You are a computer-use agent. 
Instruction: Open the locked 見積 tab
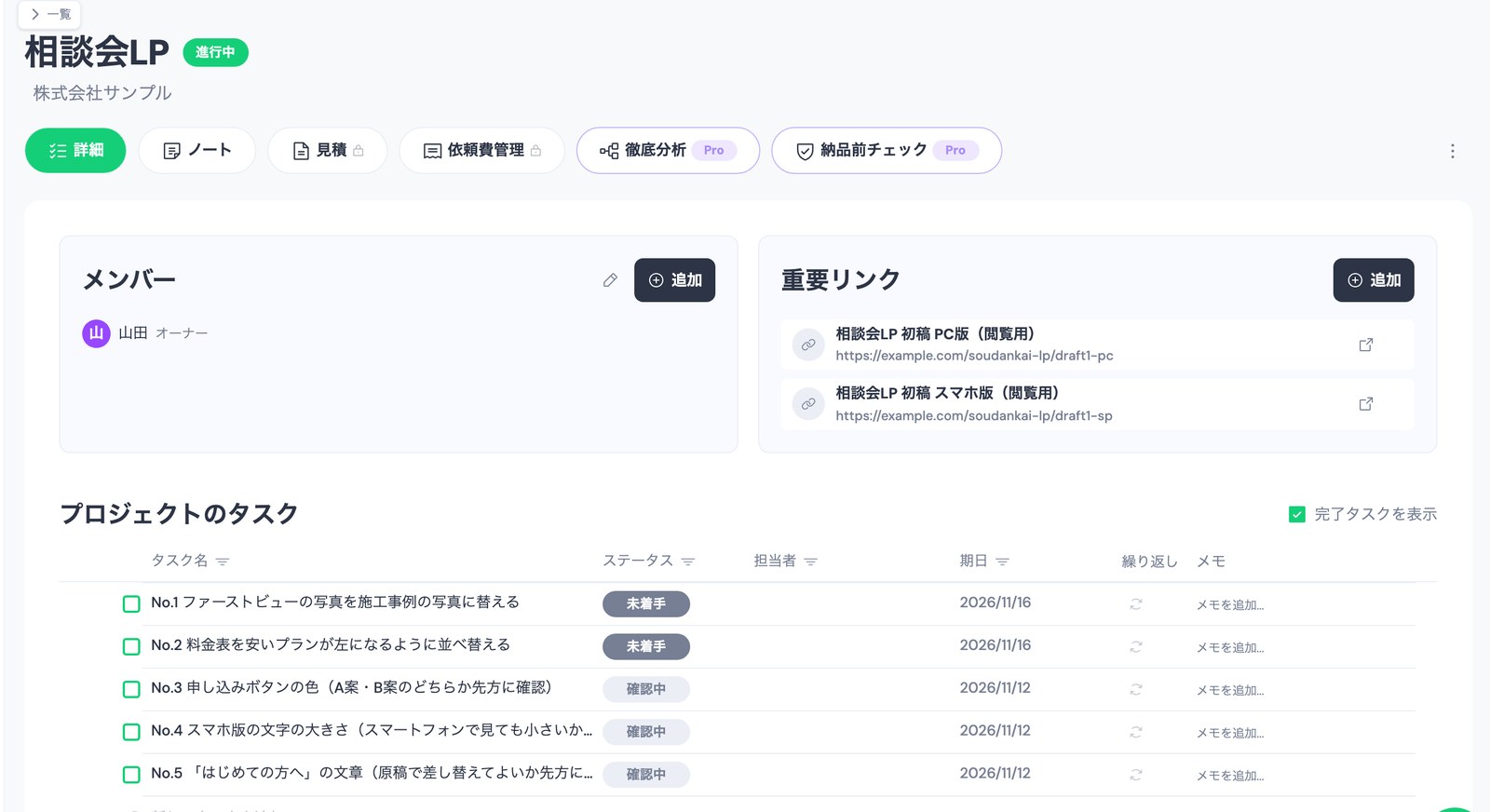(x=328, y=151)
